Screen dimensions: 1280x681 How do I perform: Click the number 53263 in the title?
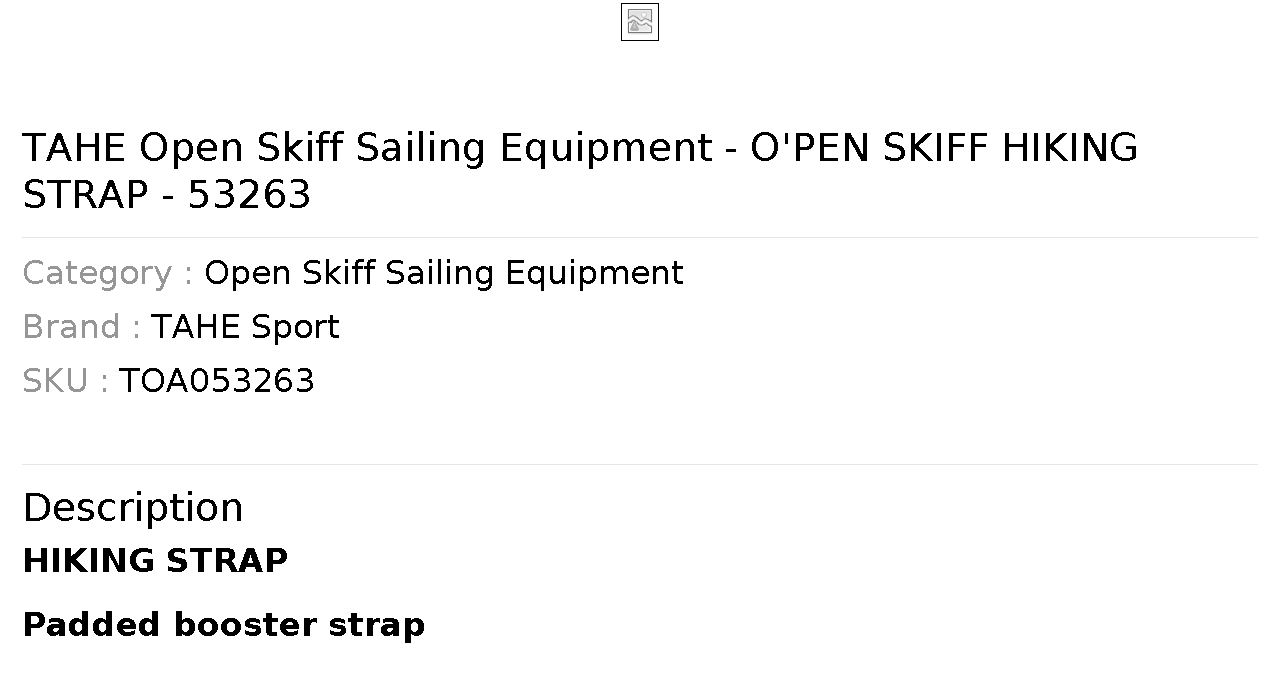point(250,195)
